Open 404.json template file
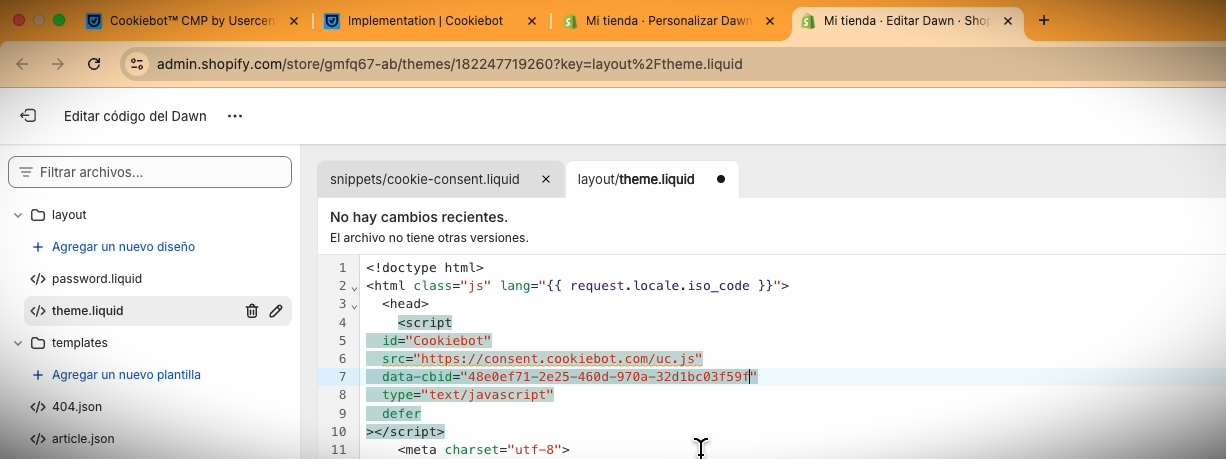The width and height of the screenshot is (1226, 459). [77, 407]
